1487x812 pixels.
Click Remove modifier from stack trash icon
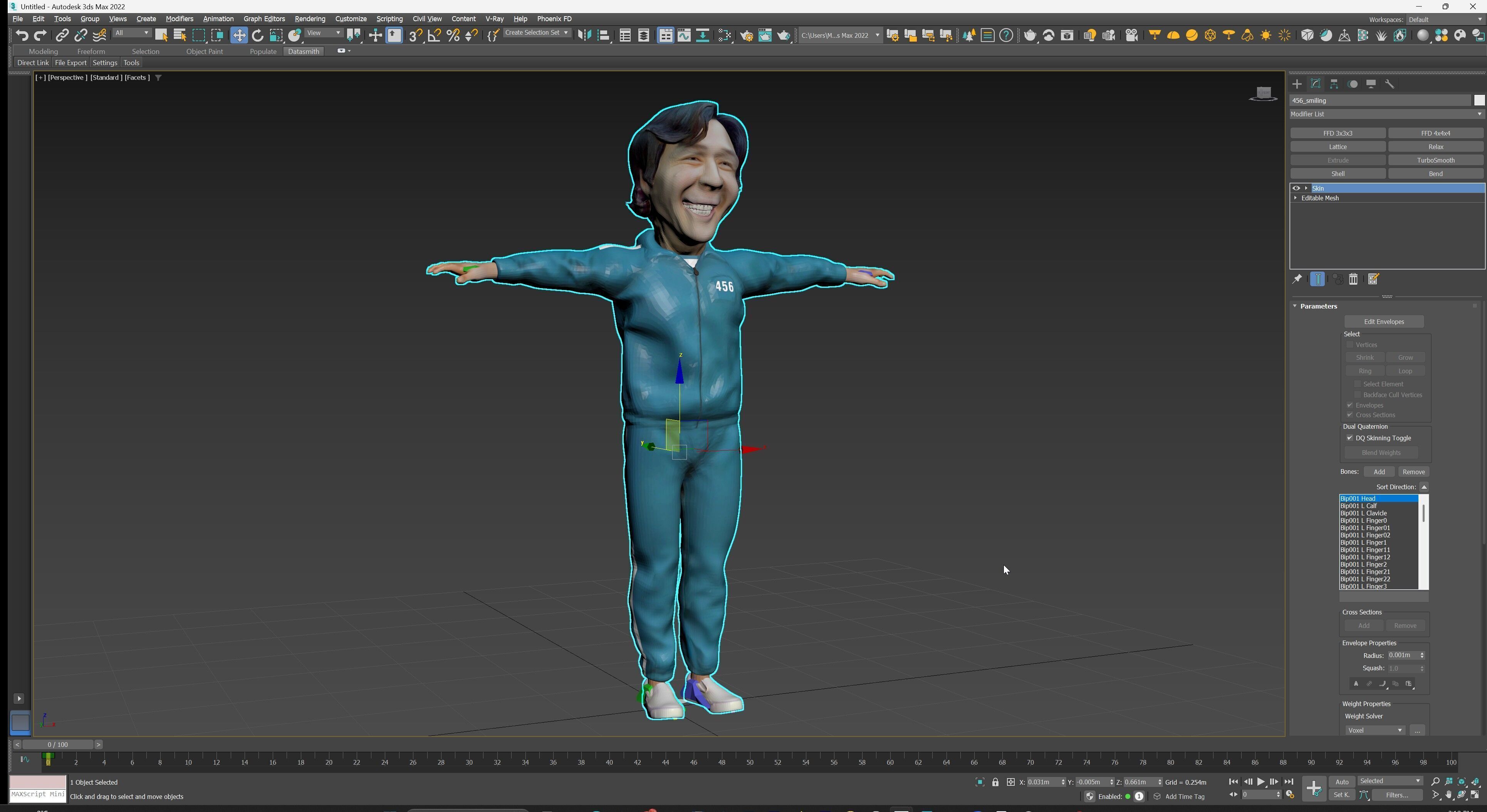click(x=1353, y=280)
